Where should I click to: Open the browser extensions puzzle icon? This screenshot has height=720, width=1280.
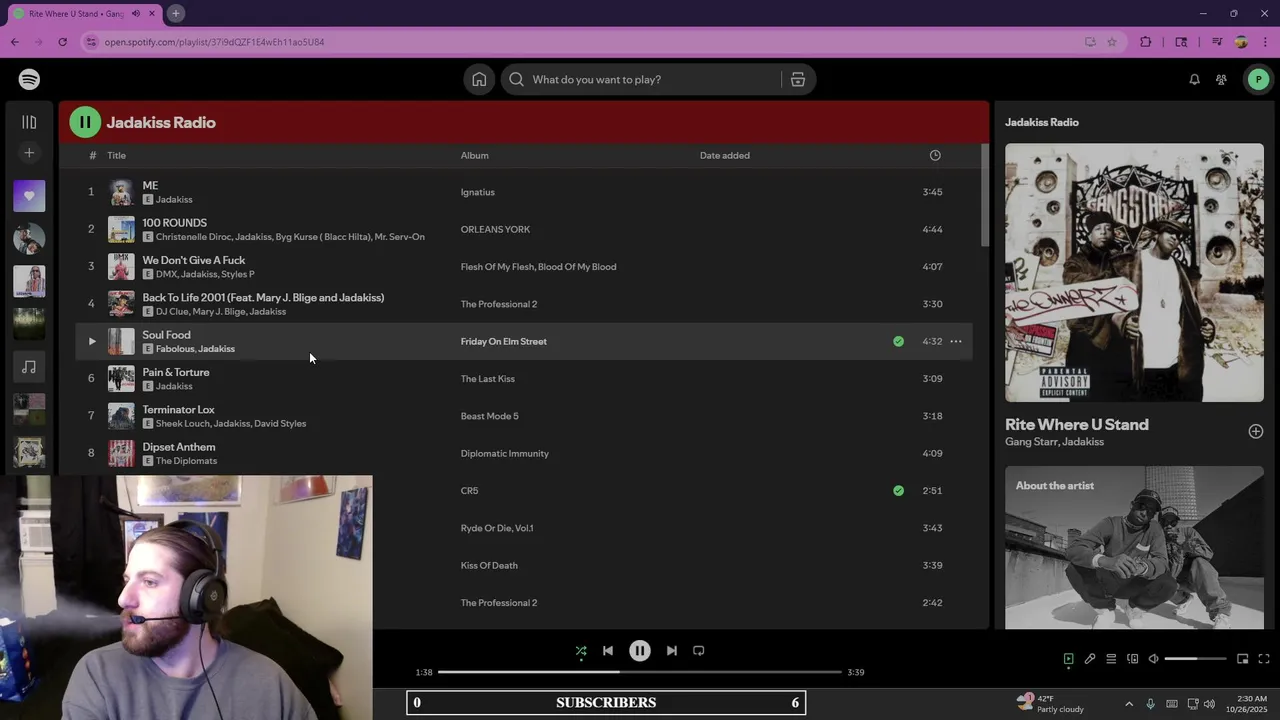point(1146,42)
